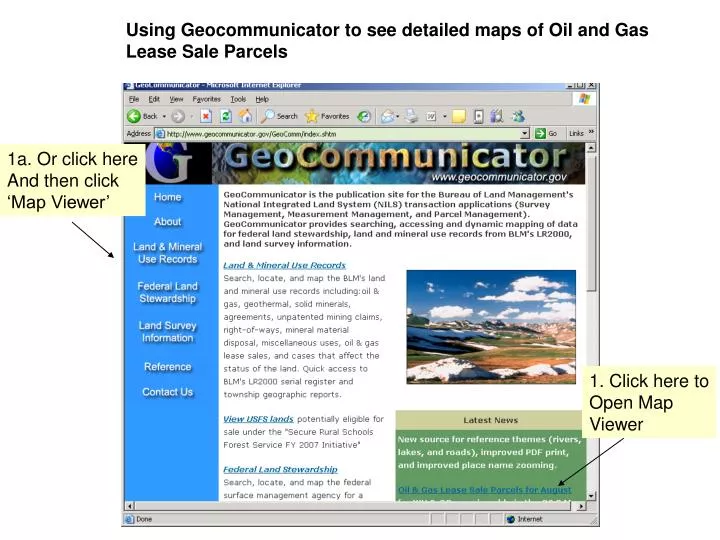Open the Favorites menu
This screenshot has height=540, width=720.
pyautogui.click(x=206, y=99)
